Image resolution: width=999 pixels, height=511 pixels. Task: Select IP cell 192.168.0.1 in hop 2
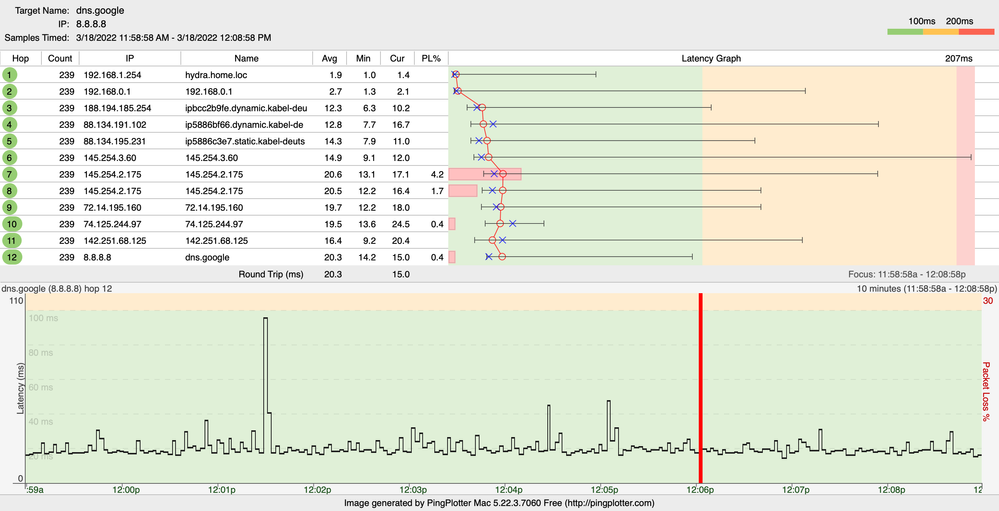[x=107, y=92]
